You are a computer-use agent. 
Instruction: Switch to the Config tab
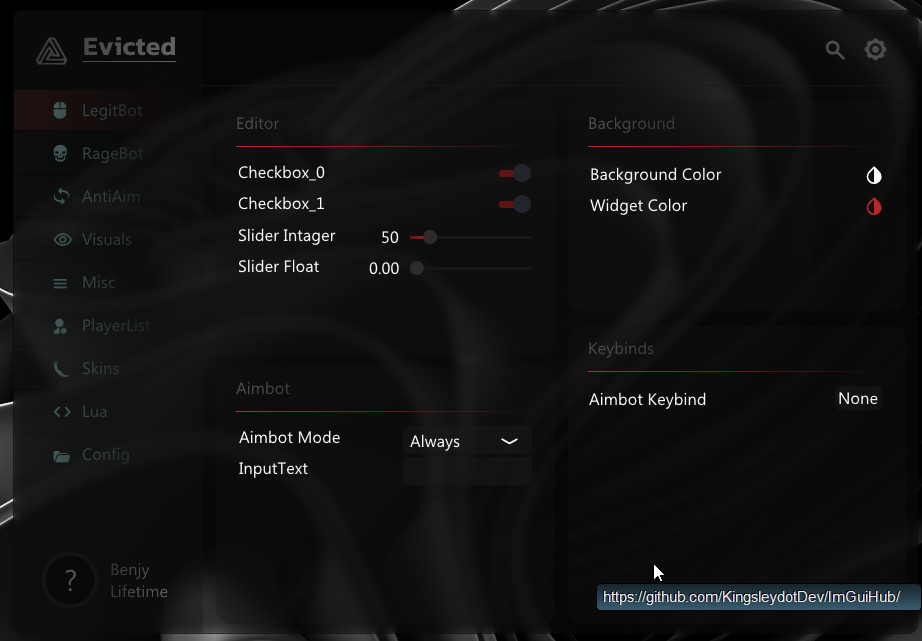(106, 455)
